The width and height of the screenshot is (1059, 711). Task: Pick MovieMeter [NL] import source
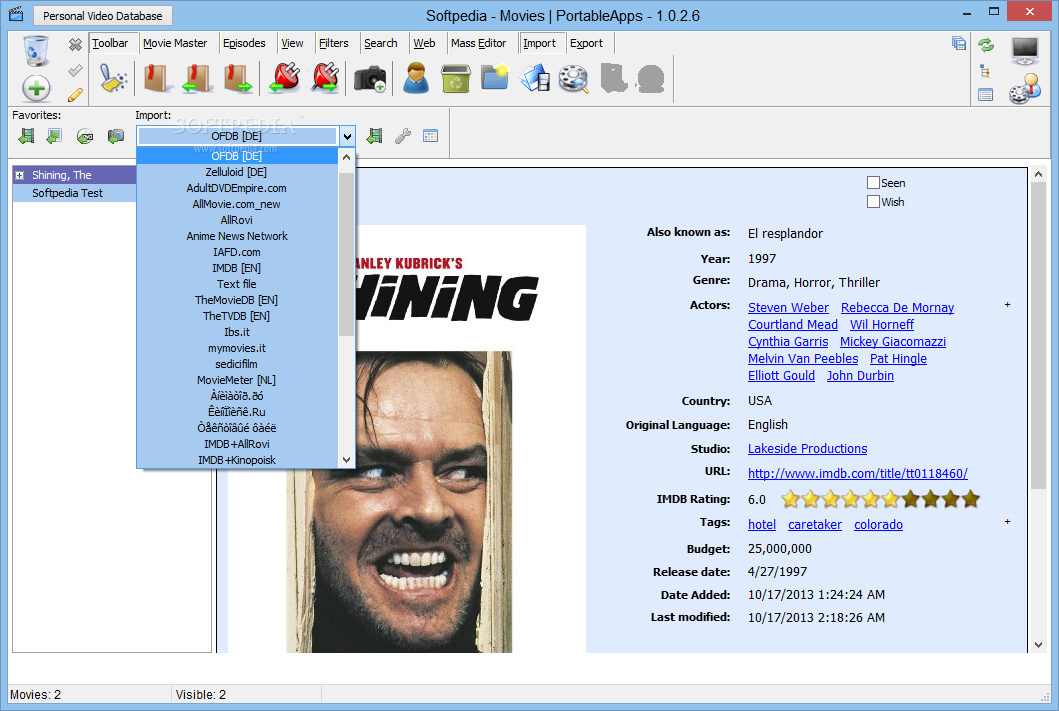click(x=237, y=380)
